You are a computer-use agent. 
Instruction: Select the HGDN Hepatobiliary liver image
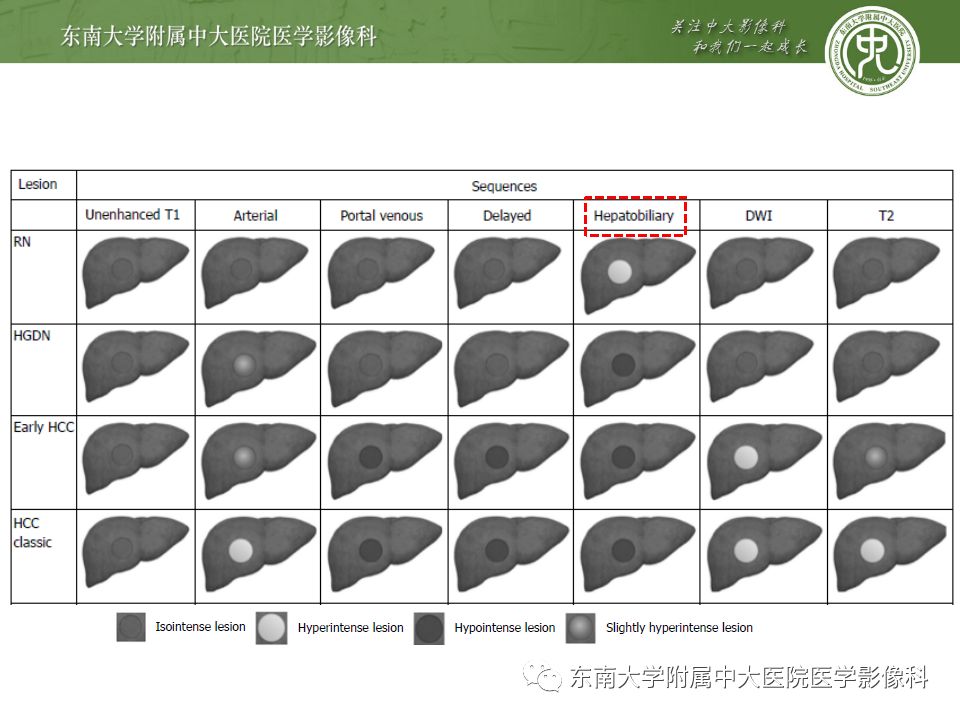637,369
